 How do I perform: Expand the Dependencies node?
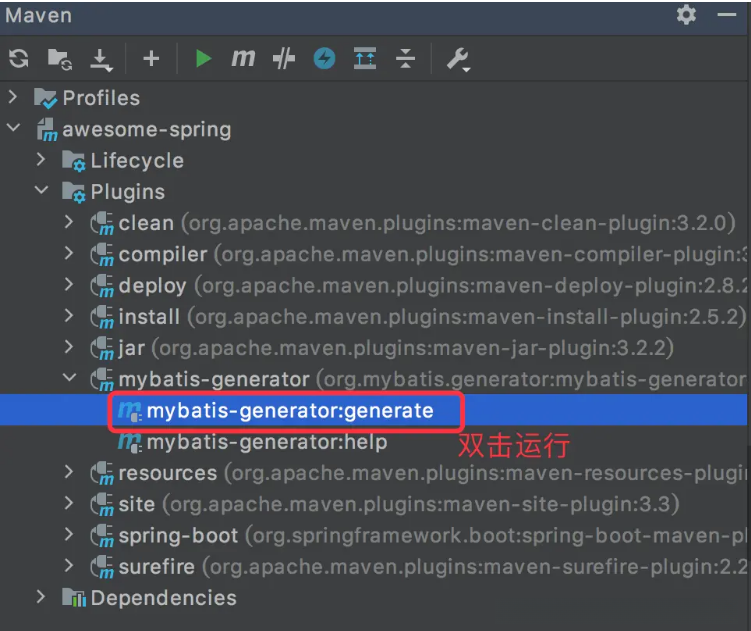(x=41, y=597)
